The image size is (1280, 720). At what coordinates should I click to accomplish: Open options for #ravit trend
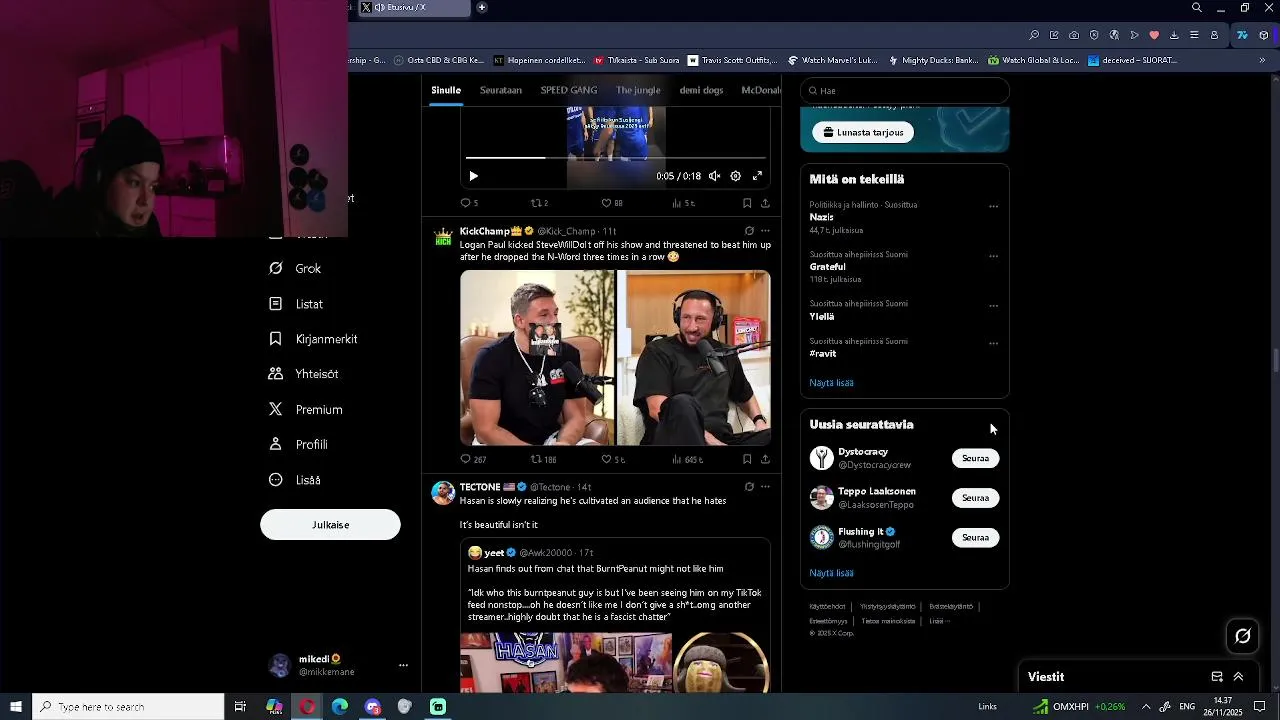pos(993,343)
